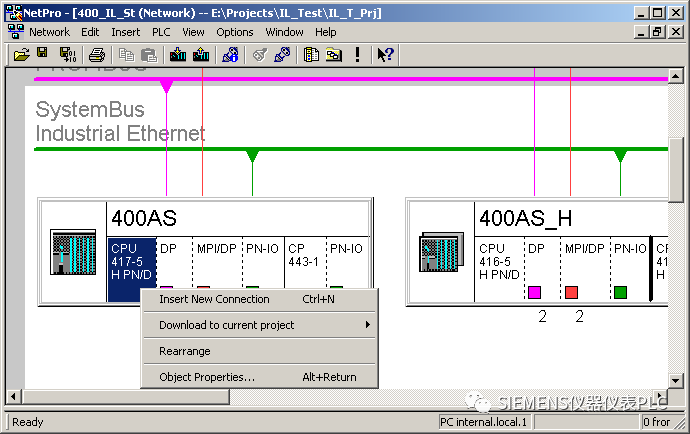Open the Insert menu
Screen dimensions: 690x434
(125, 32)
